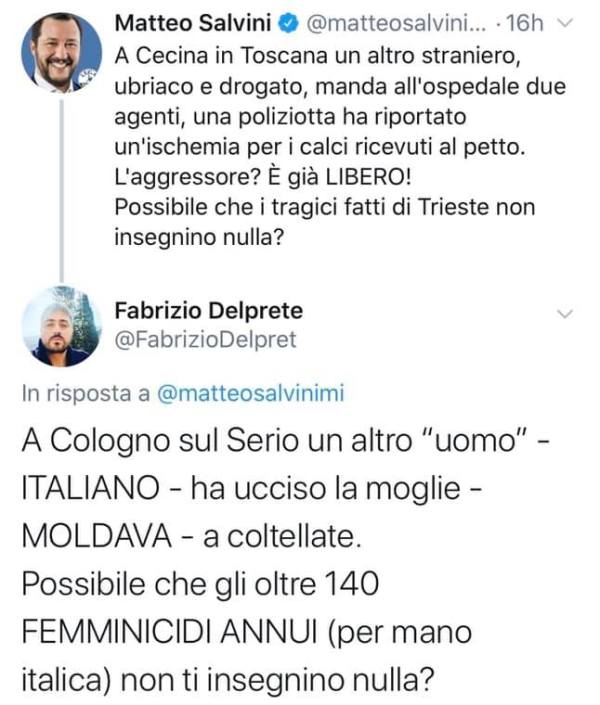This screenshot has width=600, height=705.
Task: Click the 'L'aggressore? È già LIBERO!' line
Action: click(x=263, y=178)
